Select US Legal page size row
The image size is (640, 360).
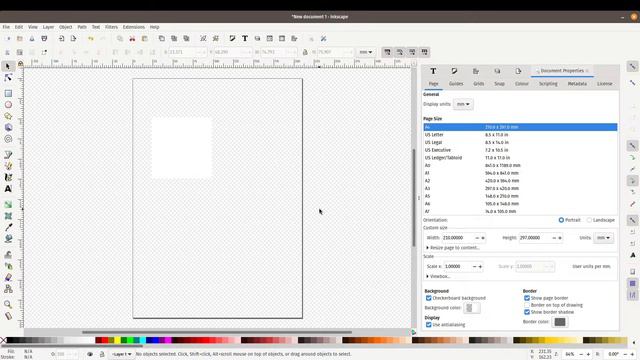coord(520,142)
